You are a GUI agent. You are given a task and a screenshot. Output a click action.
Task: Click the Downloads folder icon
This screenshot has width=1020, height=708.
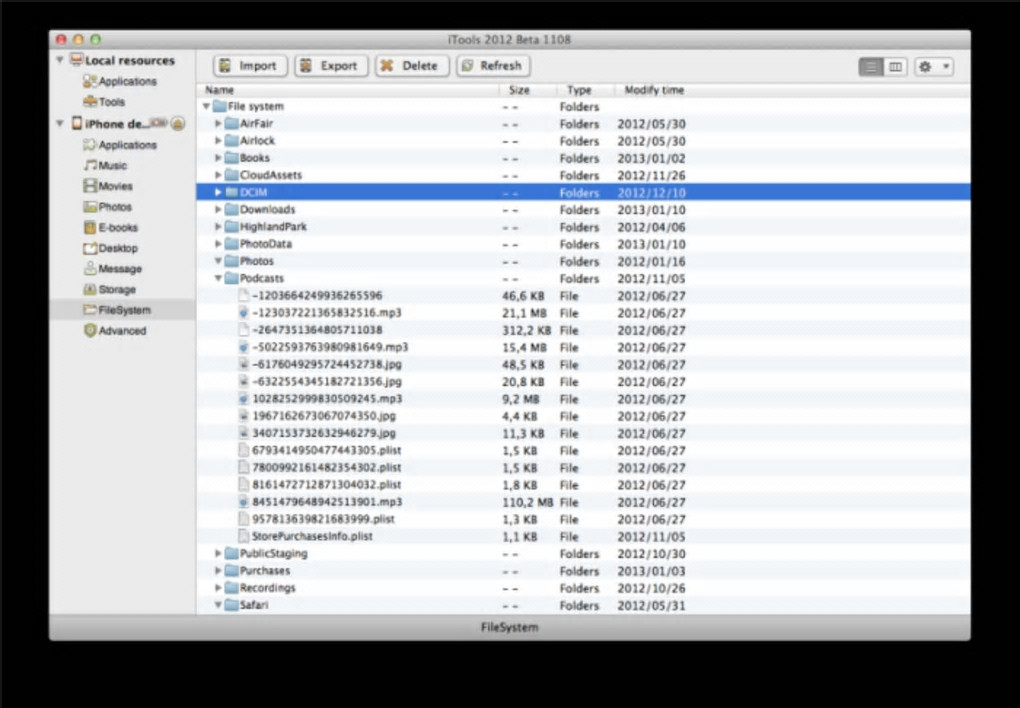coord(231,210)
